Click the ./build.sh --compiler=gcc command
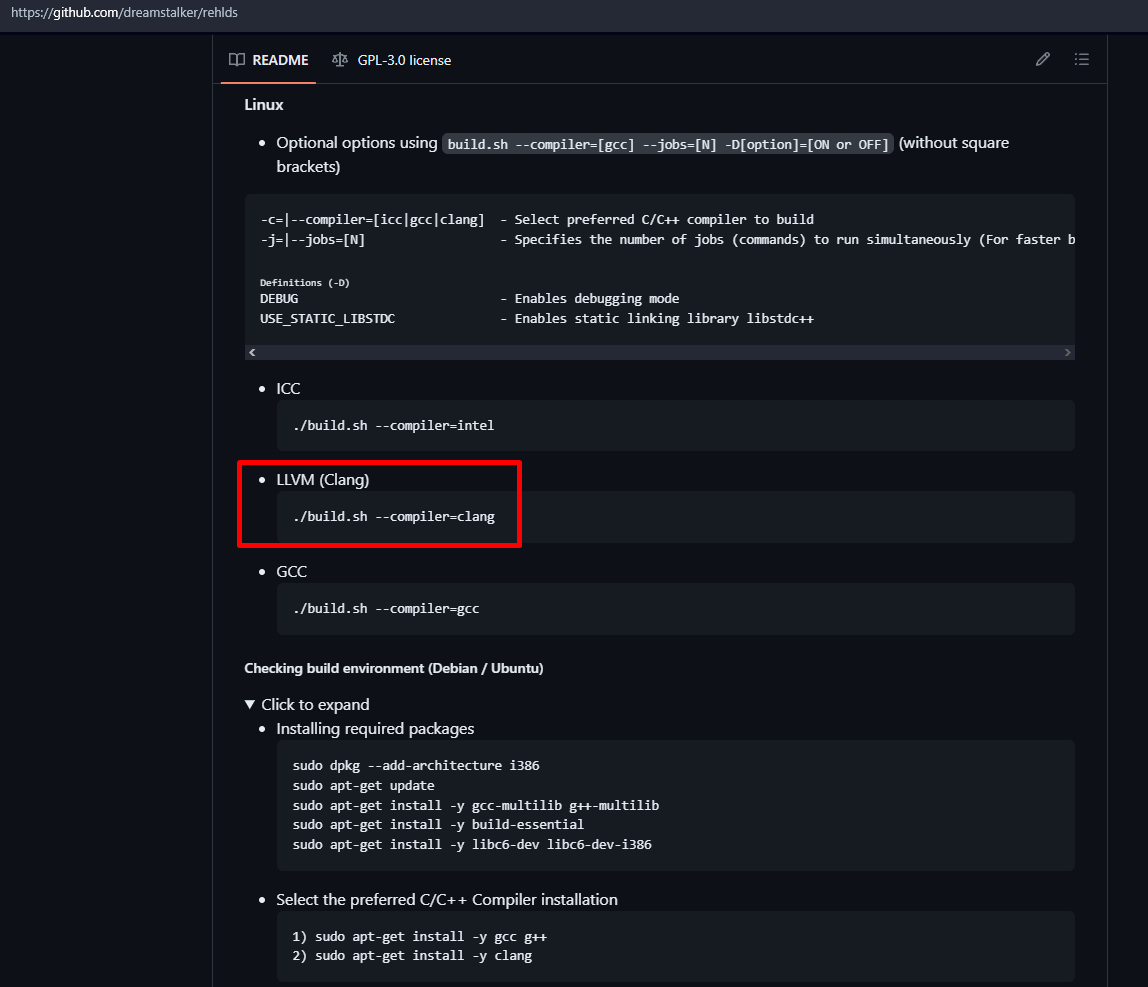 pos(386,608)
